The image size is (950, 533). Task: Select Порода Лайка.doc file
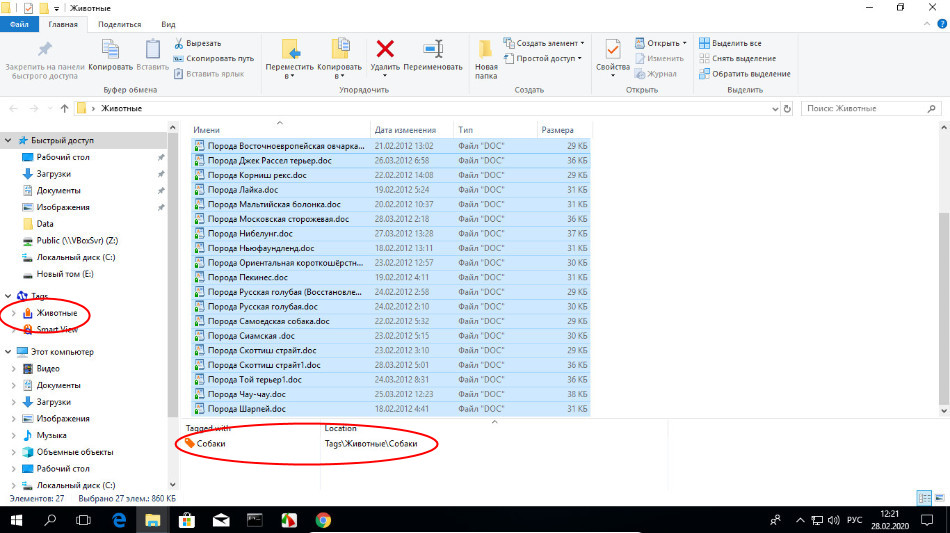pyautogui.click(x=391, y=190)
